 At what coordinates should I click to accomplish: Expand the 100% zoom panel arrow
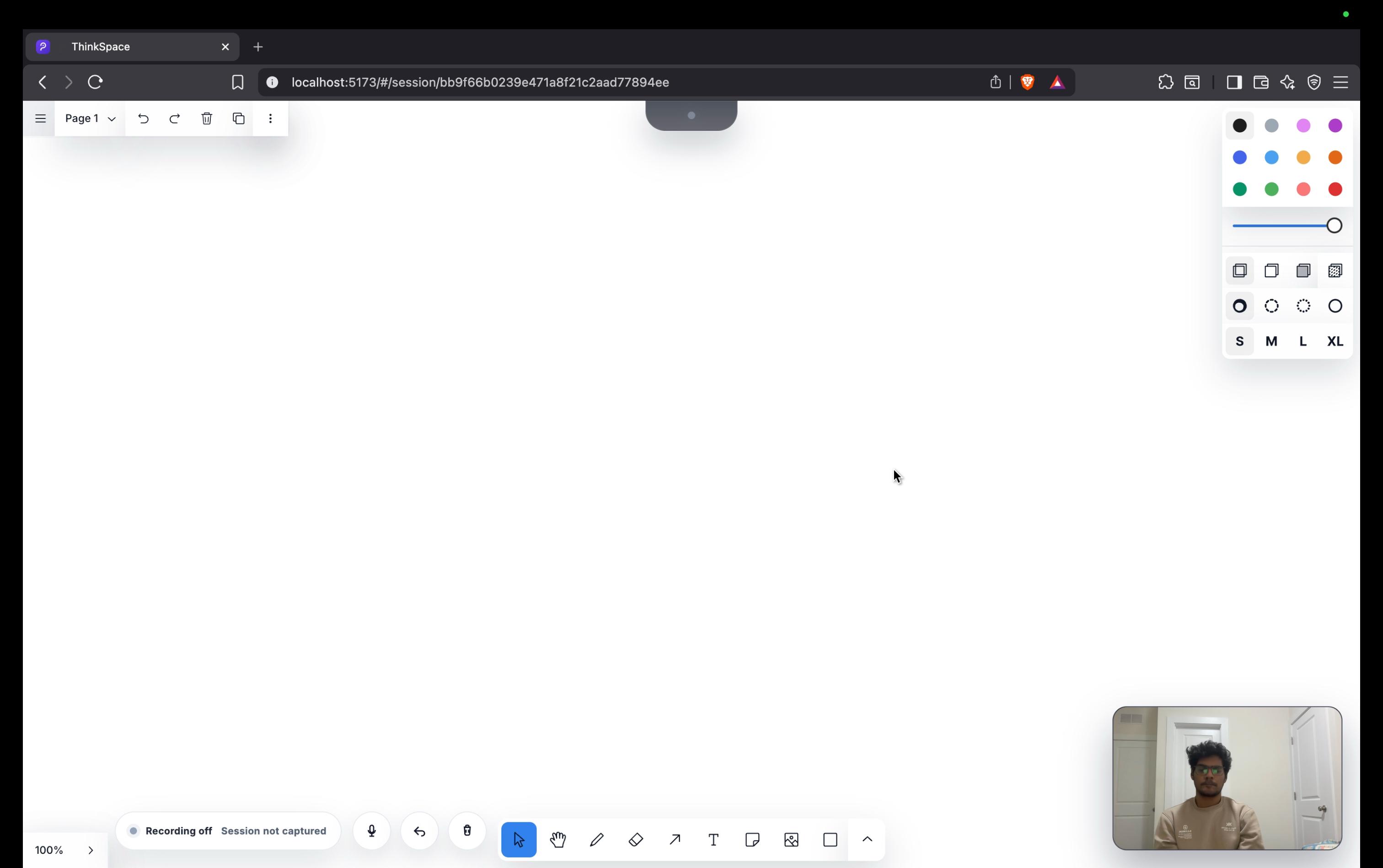tap(90, 850)
